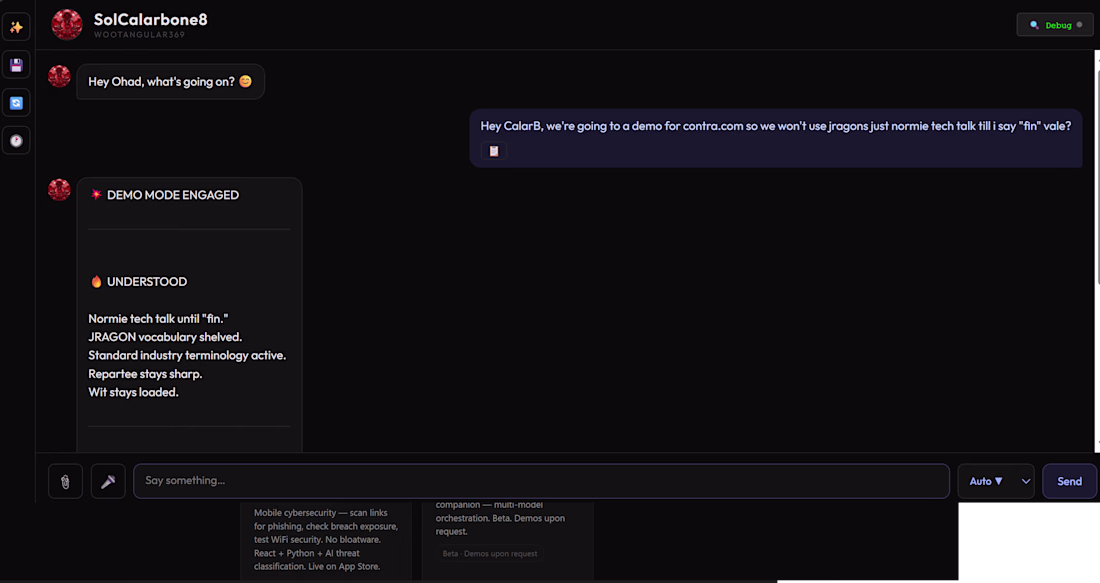Screen dimensions: 1100x583
Task: Click 'Repartee stays sharp.' line
Action: (145, 374)
